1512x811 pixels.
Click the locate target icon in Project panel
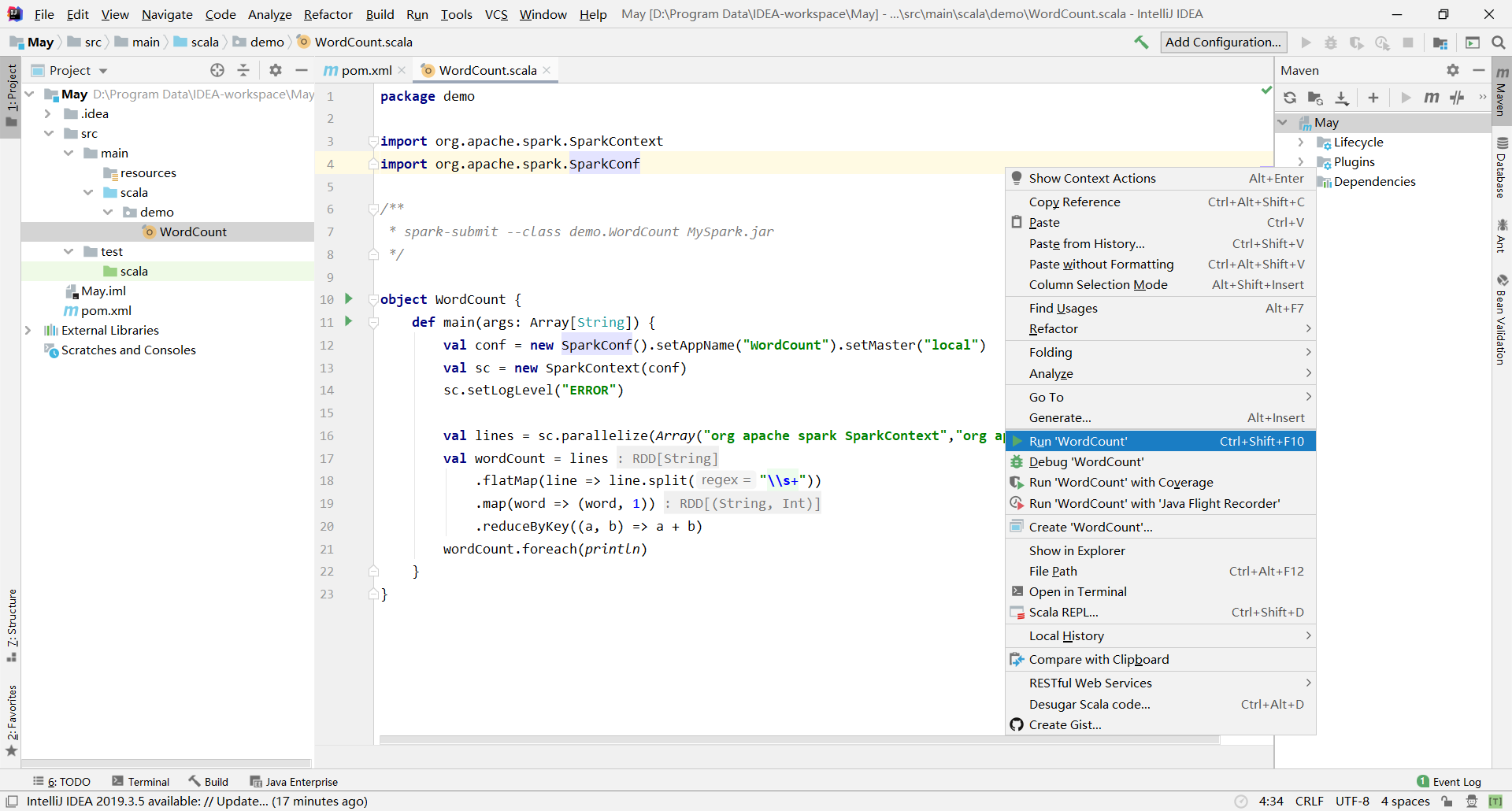click(217, 70)
